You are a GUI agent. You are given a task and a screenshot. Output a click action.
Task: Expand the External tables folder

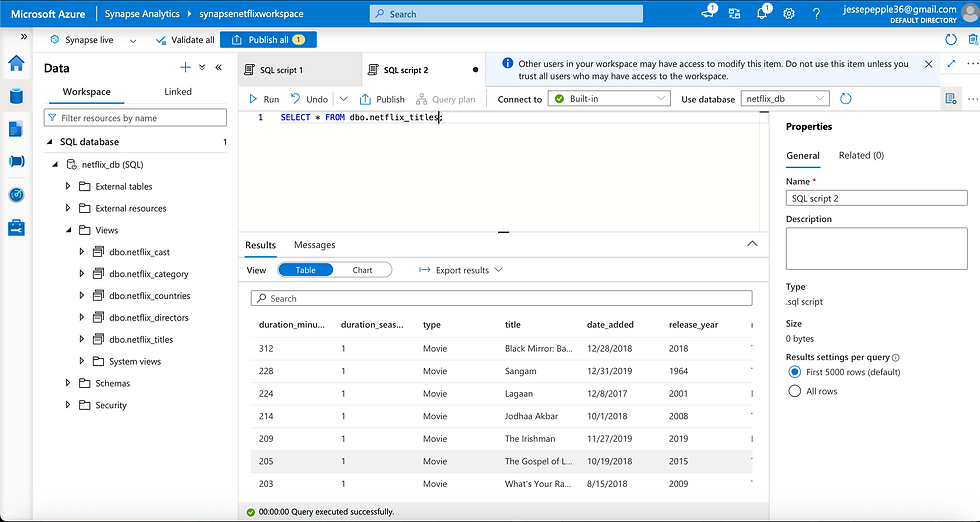tap(68, 186)
